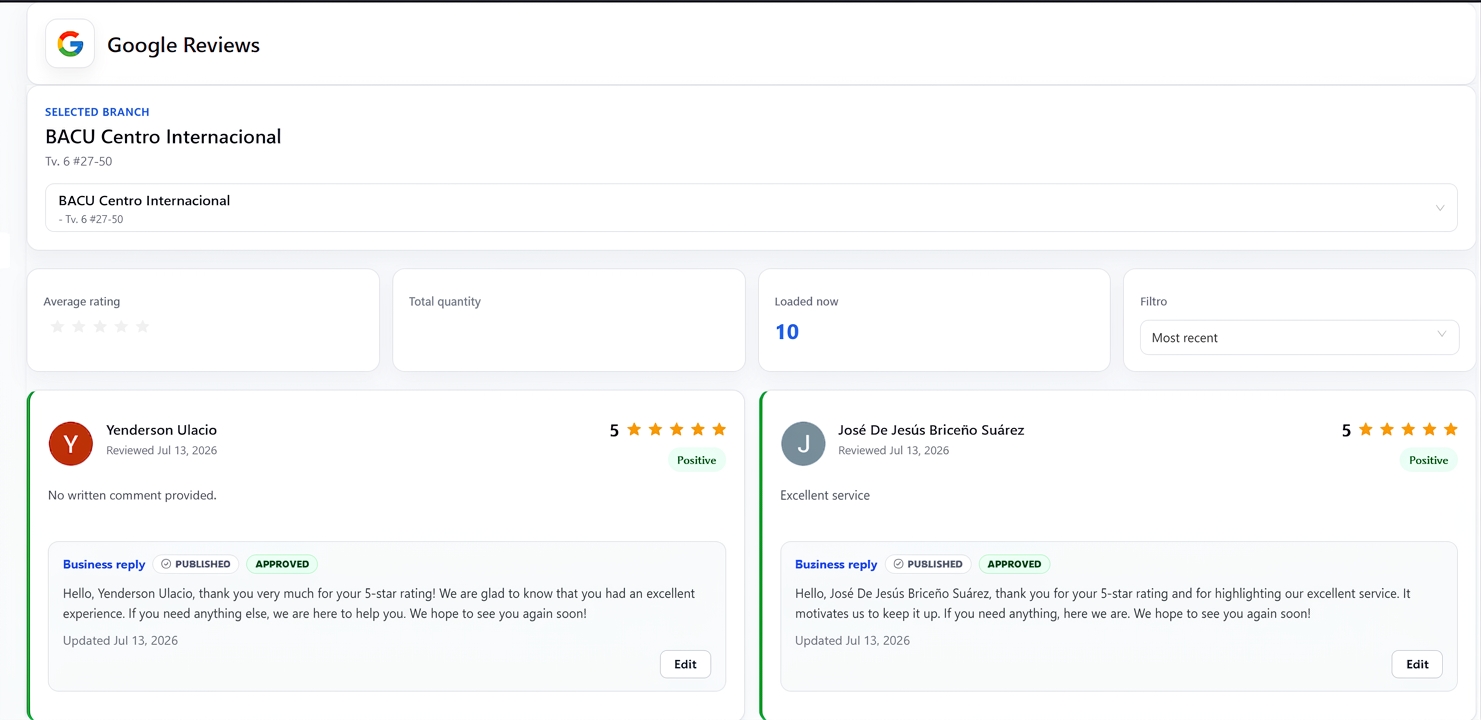Click Yenderson Ulacio's red Y avatar
1481x720 pixels.
coord(71,443)
